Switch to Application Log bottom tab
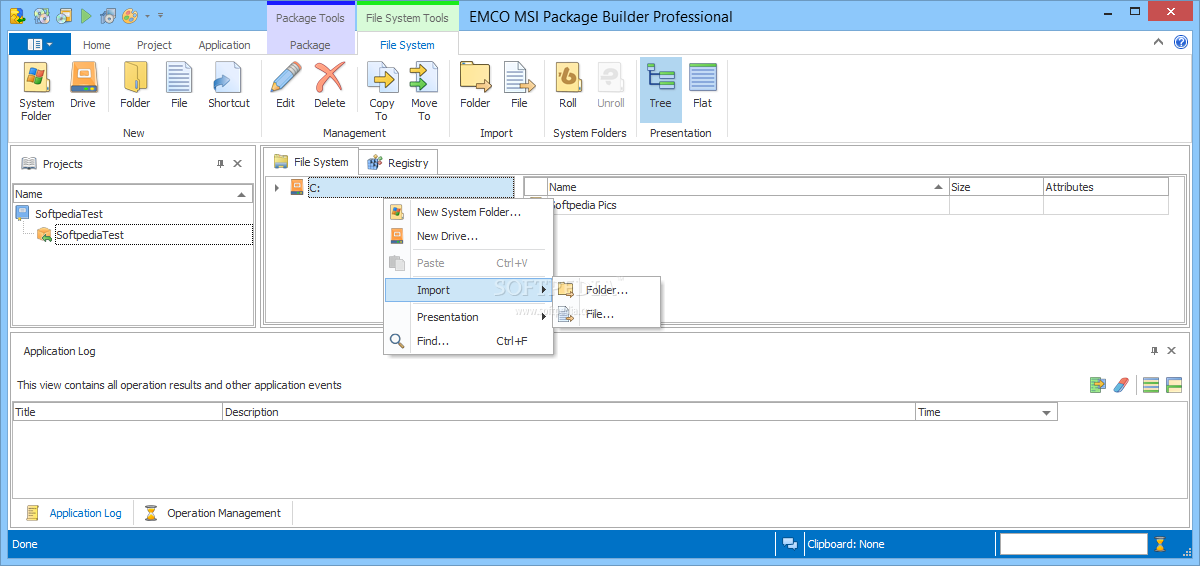Screen dimensions: 1200x566 point(74,513)
